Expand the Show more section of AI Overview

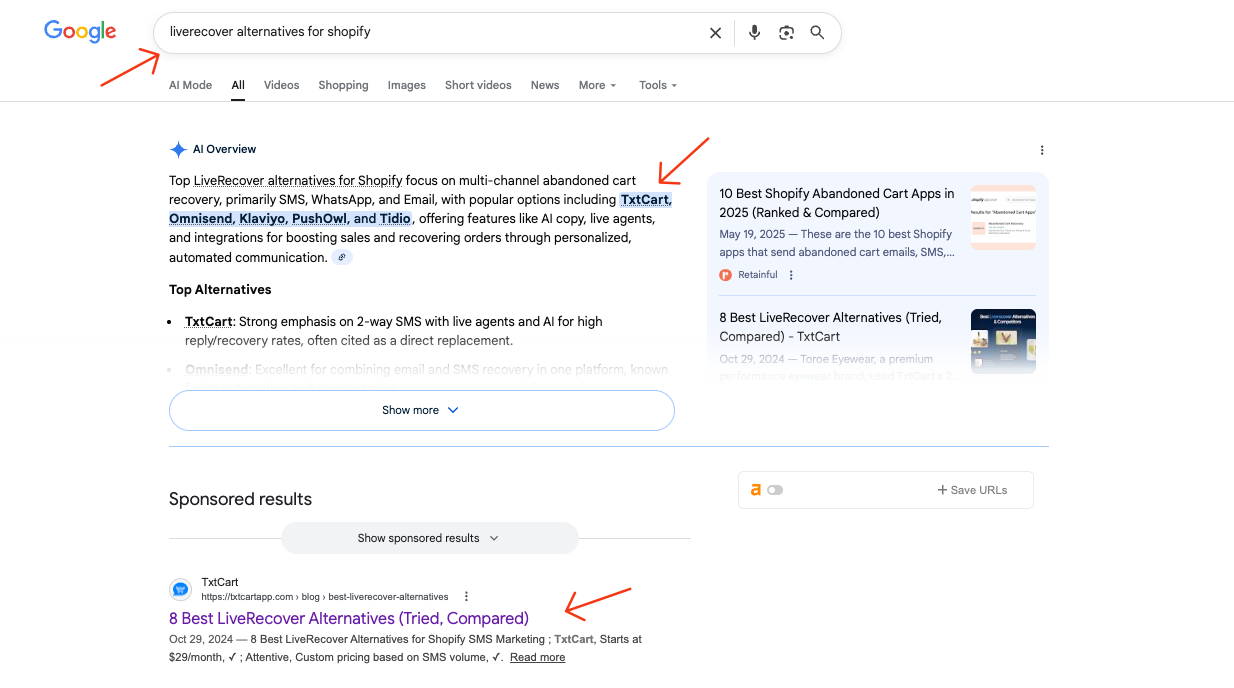422,410
